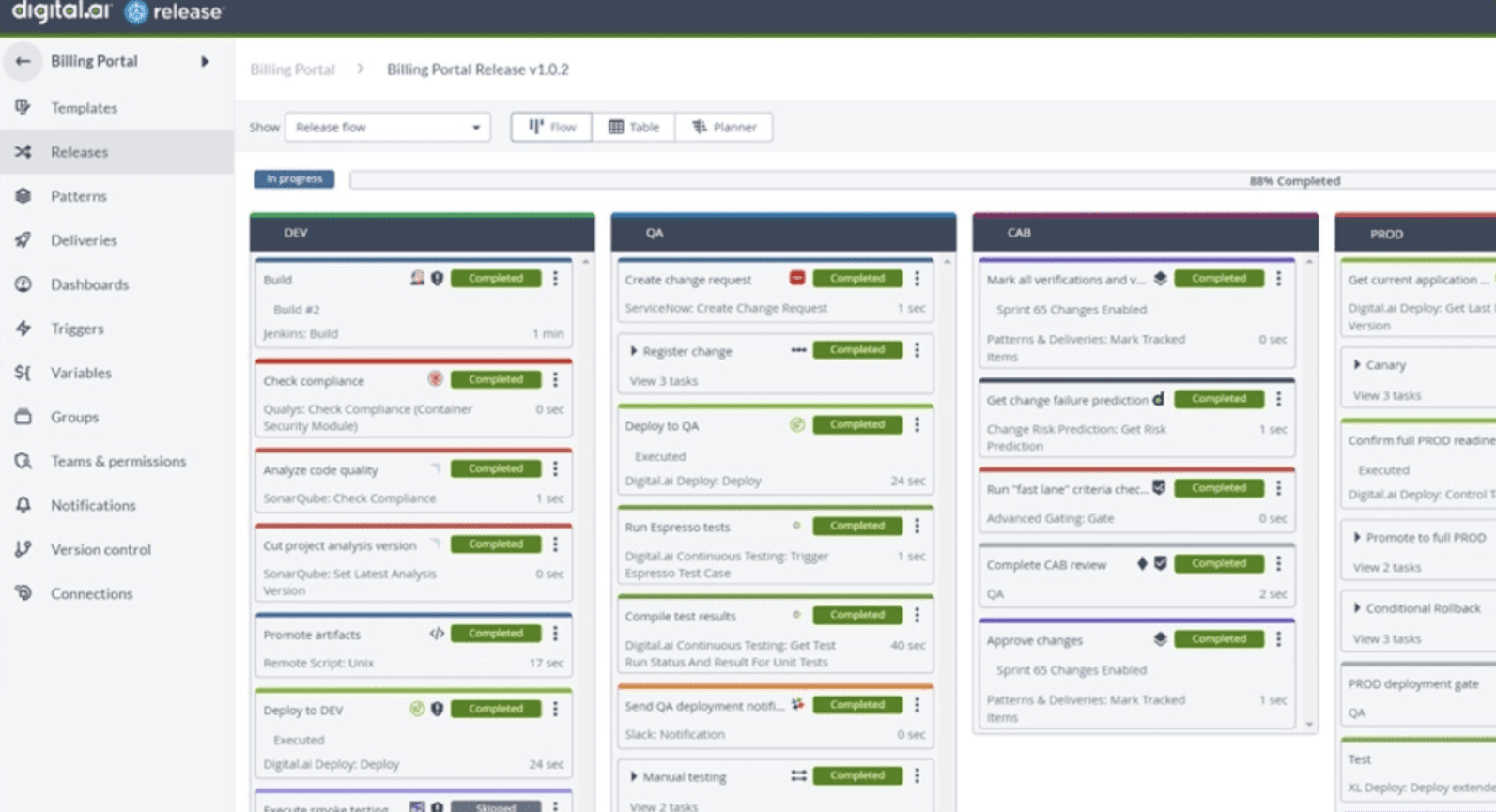Click CAB column scroll down arrow
Image resolution: width=1496 pixels, height=812 pixels.
[x=1309, y=725]
